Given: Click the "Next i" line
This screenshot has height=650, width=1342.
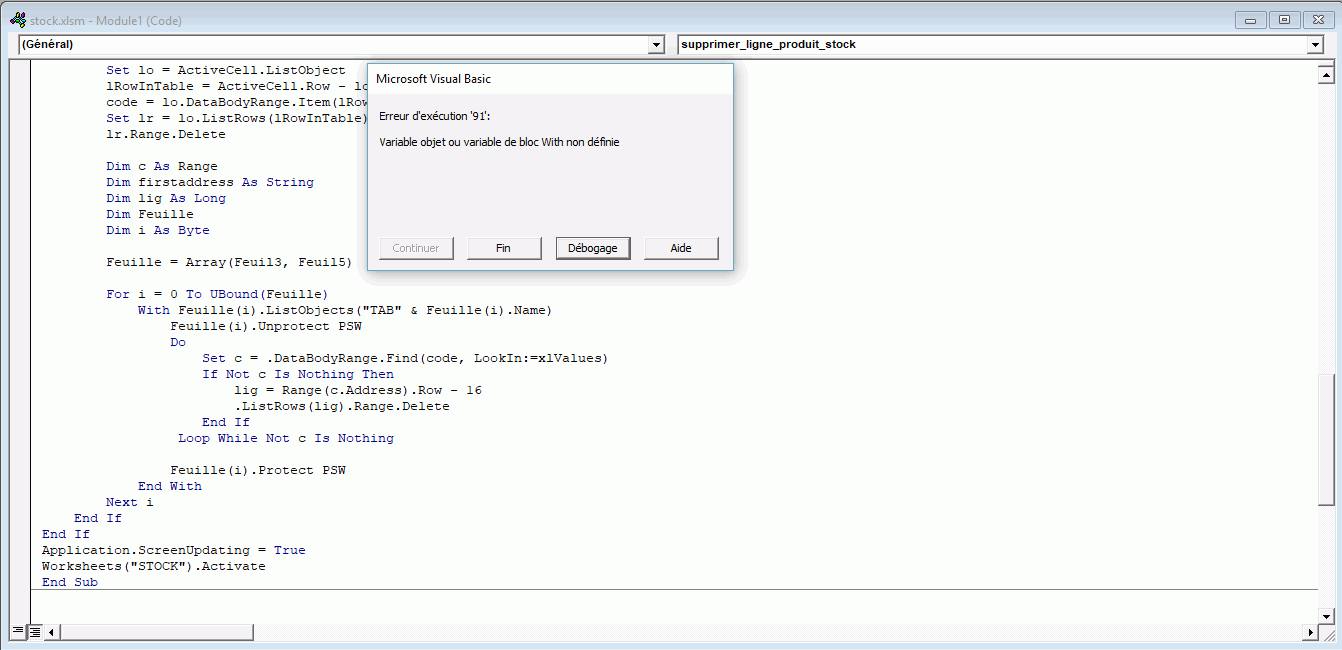Looking at the screenshot, I should [130, 502].
